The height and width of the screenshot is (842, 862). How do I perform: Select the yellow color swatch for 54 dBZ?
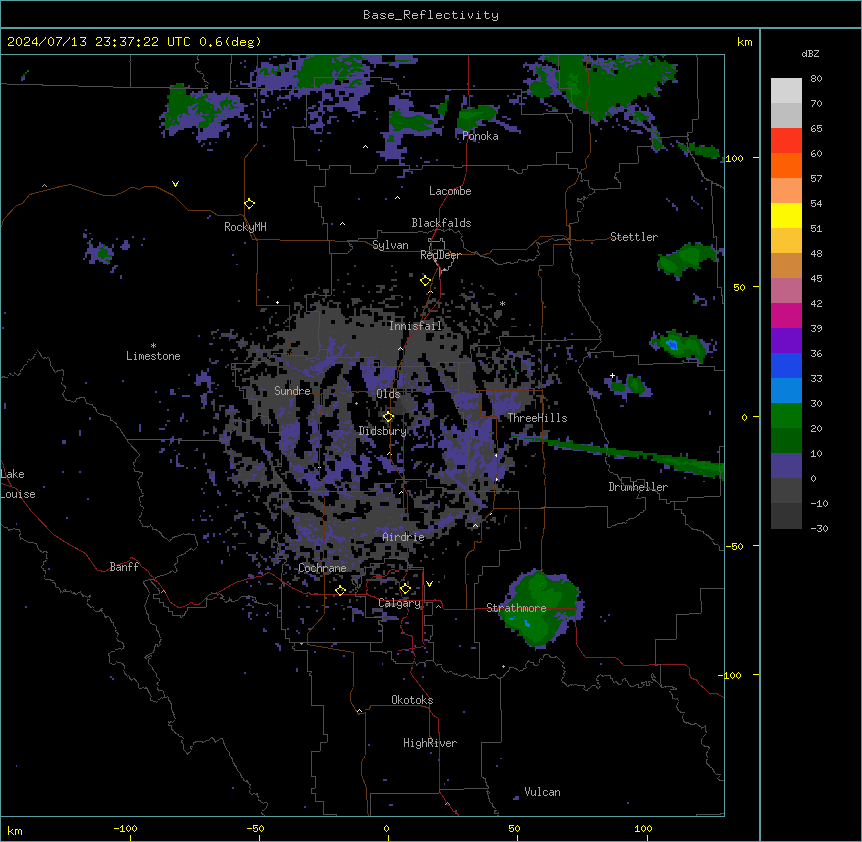786,215
